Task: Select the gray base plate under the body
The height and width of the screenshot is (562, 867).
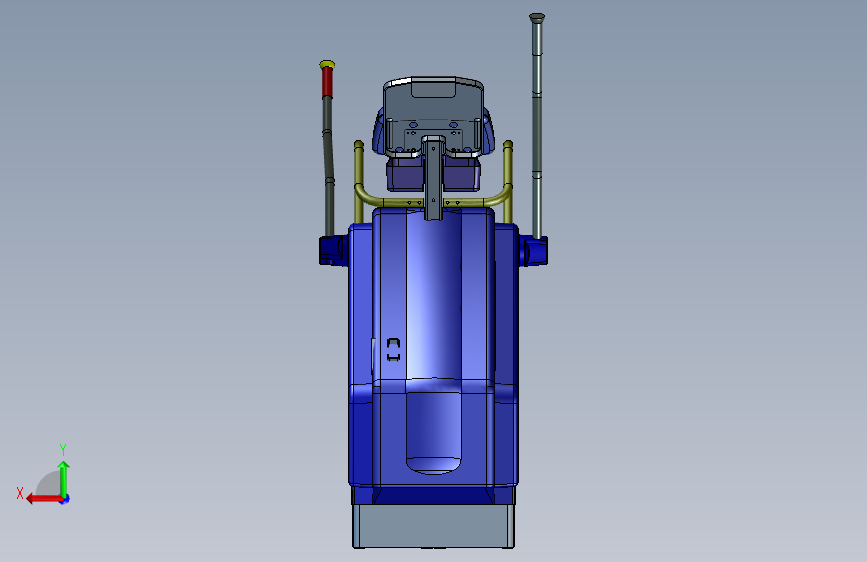Action: [434, 525]
